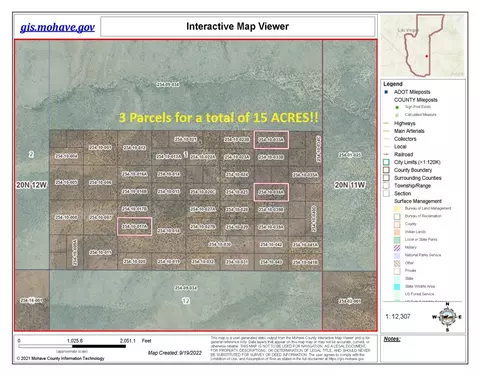Click the 1,025.6 scale distance value
Screen dimensions: 480x376
point(75,341)
